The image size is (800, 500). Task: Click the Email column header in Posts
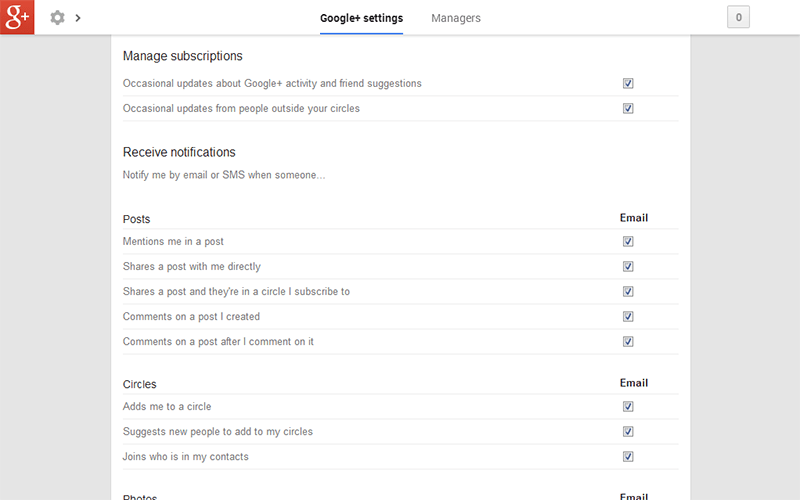(634, 218)
